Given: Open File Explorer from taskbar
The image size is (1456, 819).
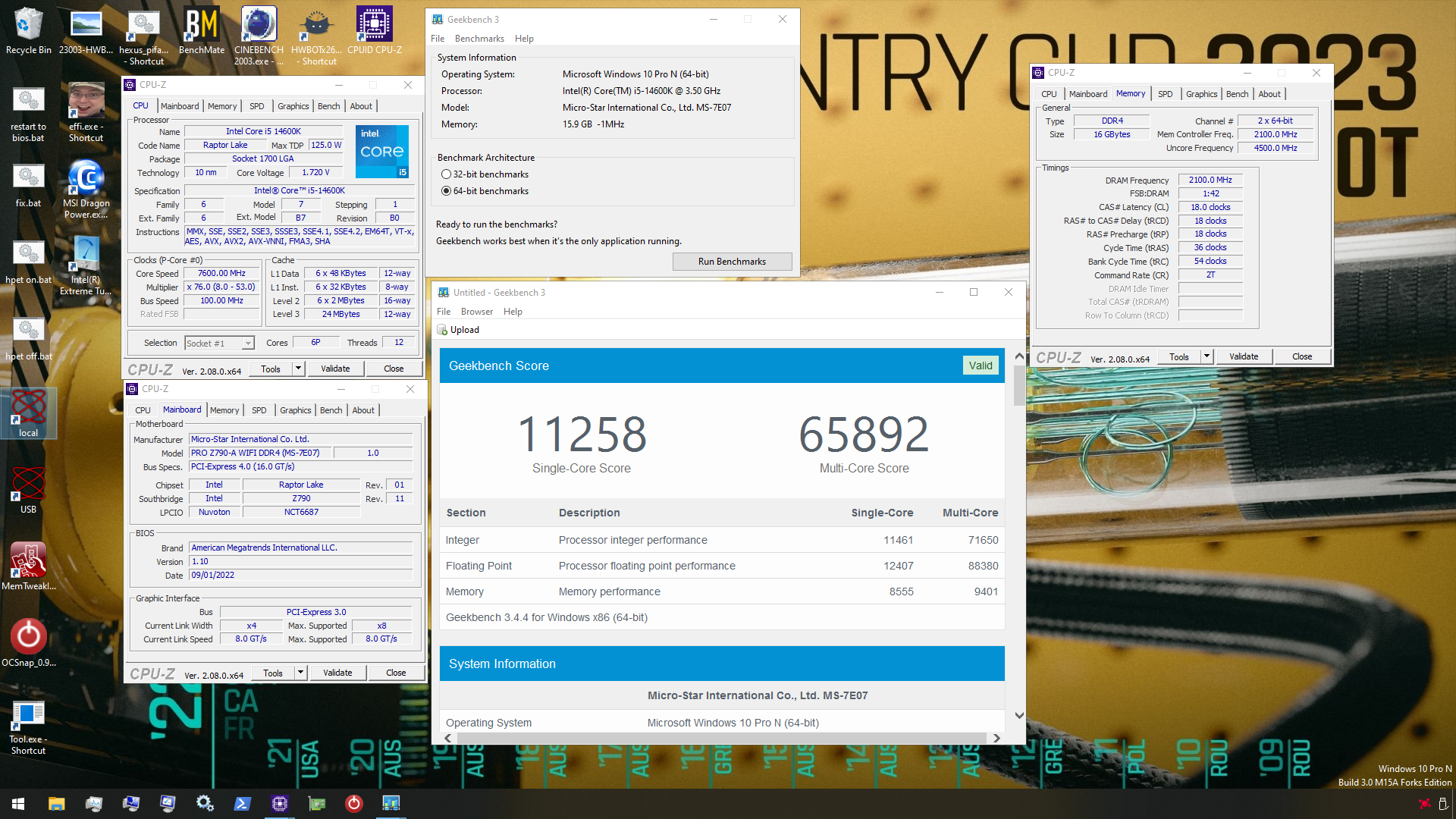Looking at the screenshot, I should pos(56,803).
